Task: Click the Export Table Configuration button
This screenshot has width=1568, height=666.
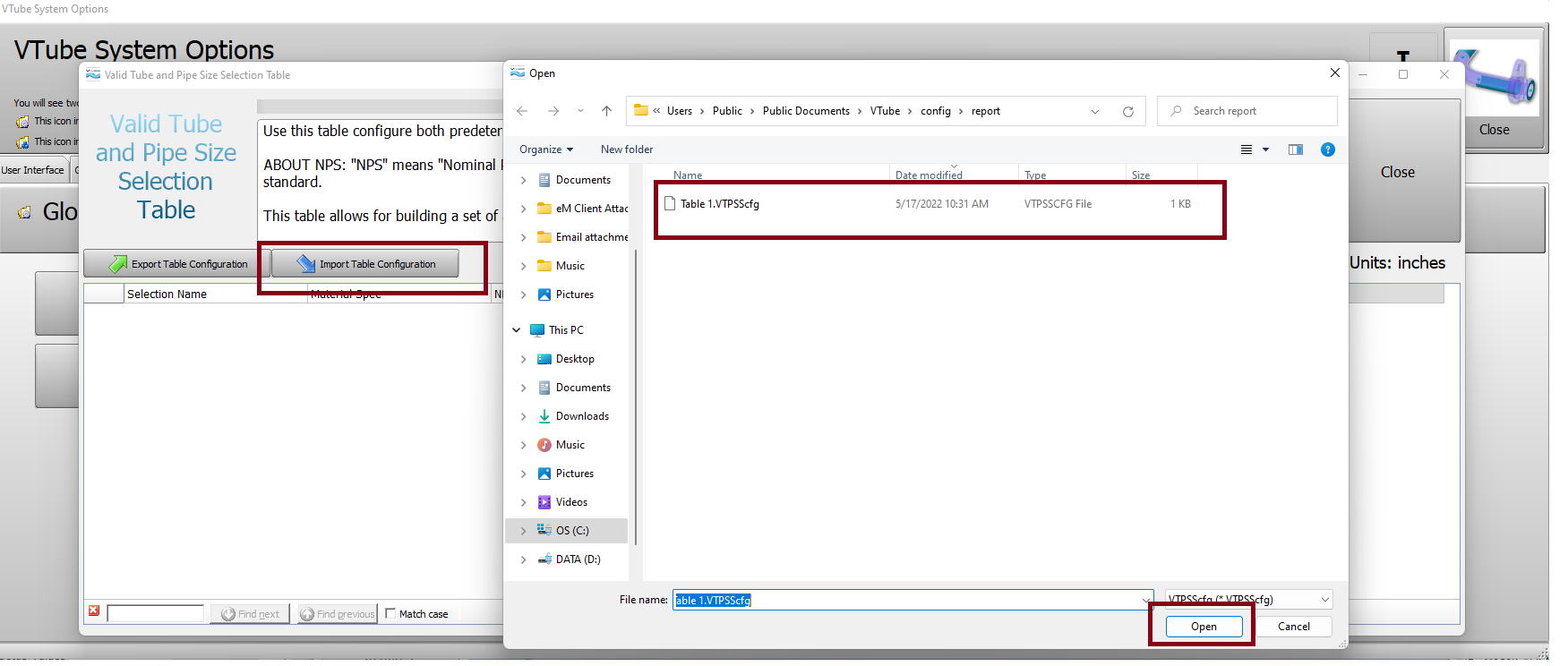Action: click(x=177, y=264)
